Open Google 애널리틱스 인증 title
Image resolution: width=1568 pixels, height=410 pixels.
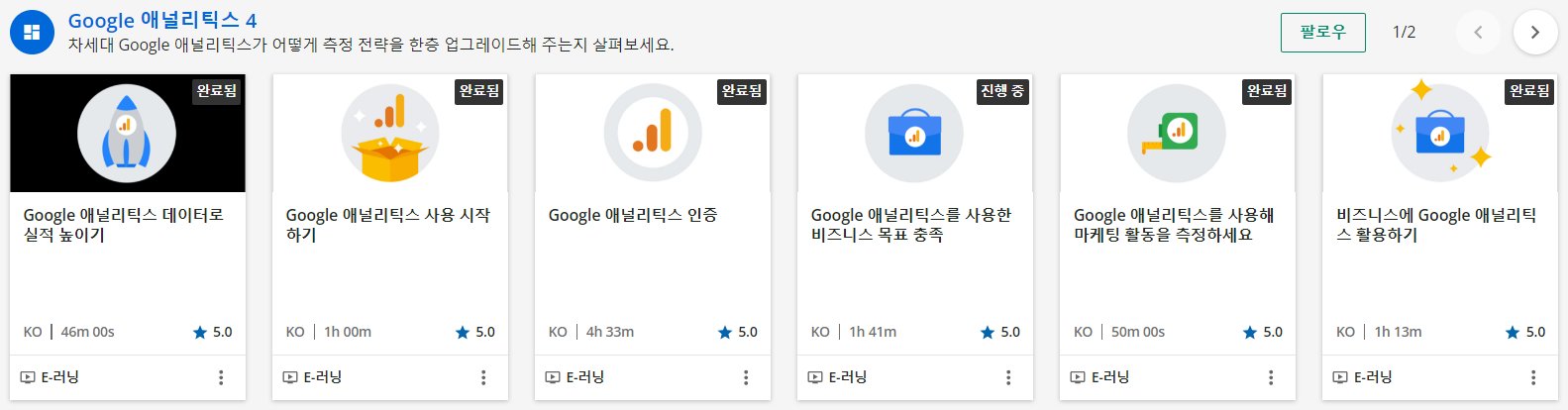[x=633, y=215]
